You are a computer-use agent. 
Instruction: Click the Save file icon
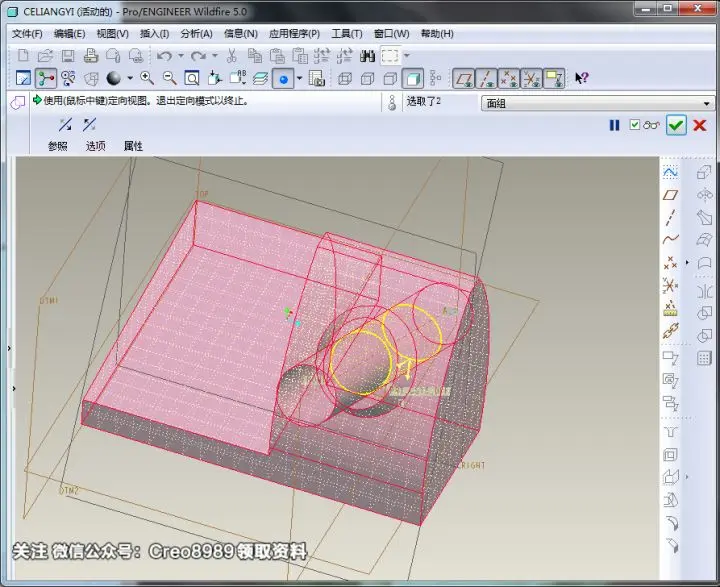tap(68, 56)
